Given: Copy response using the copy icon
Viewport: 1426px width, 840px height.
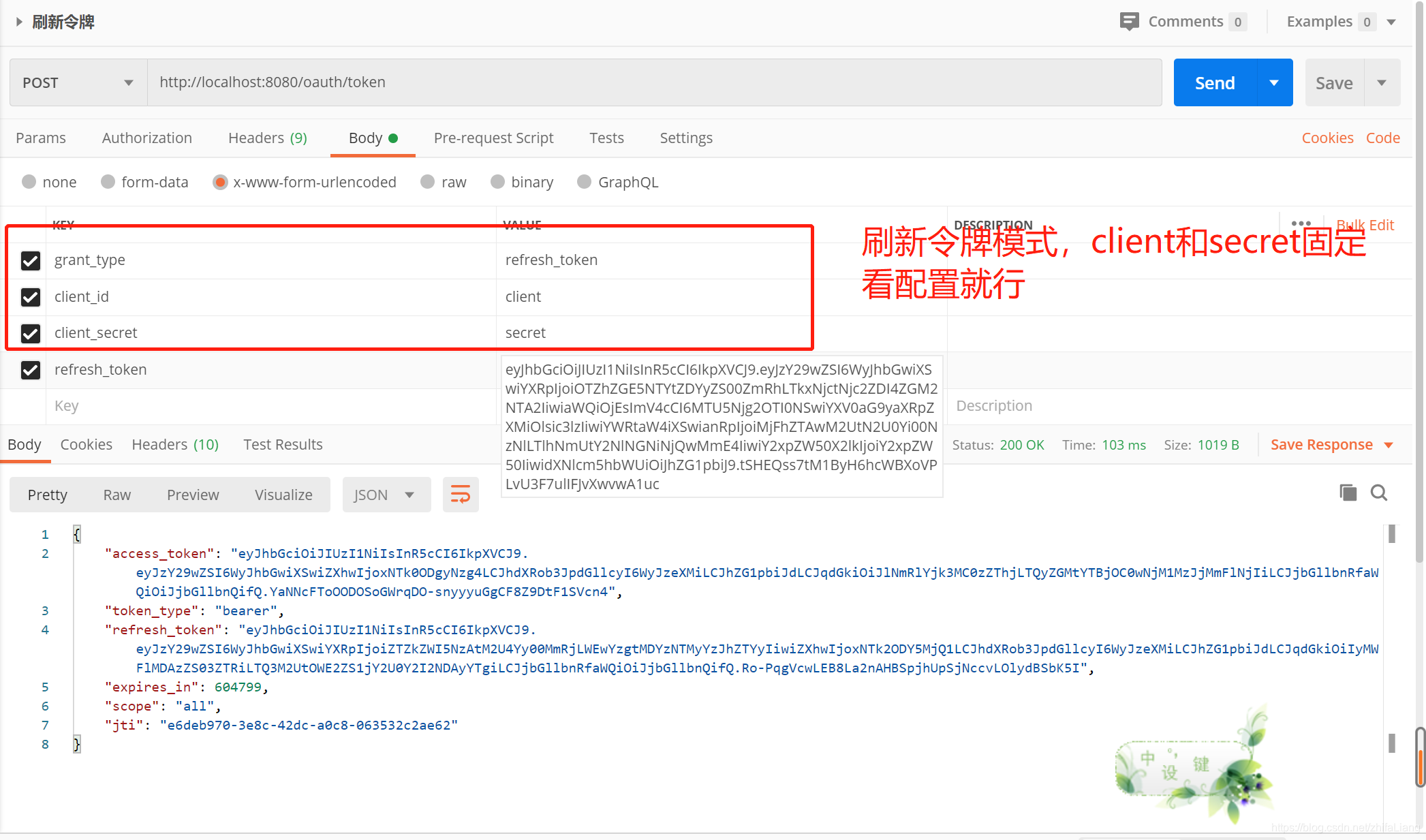Looking at the screenshot, I should (x=1348, y=493).
